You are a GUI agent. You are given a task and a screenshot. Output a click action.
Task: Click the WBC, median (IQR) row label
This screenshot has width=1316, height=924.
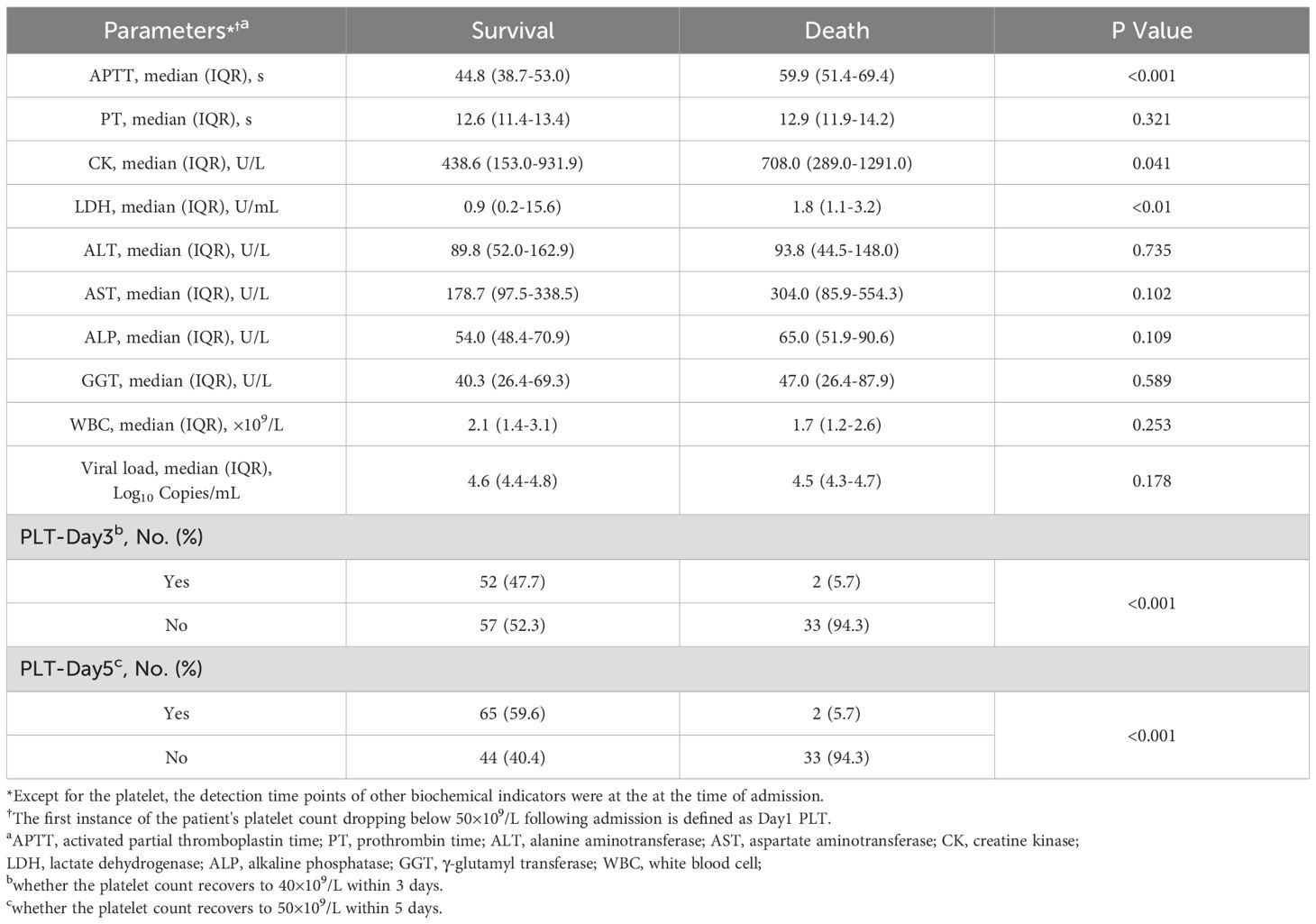point(176,424)
